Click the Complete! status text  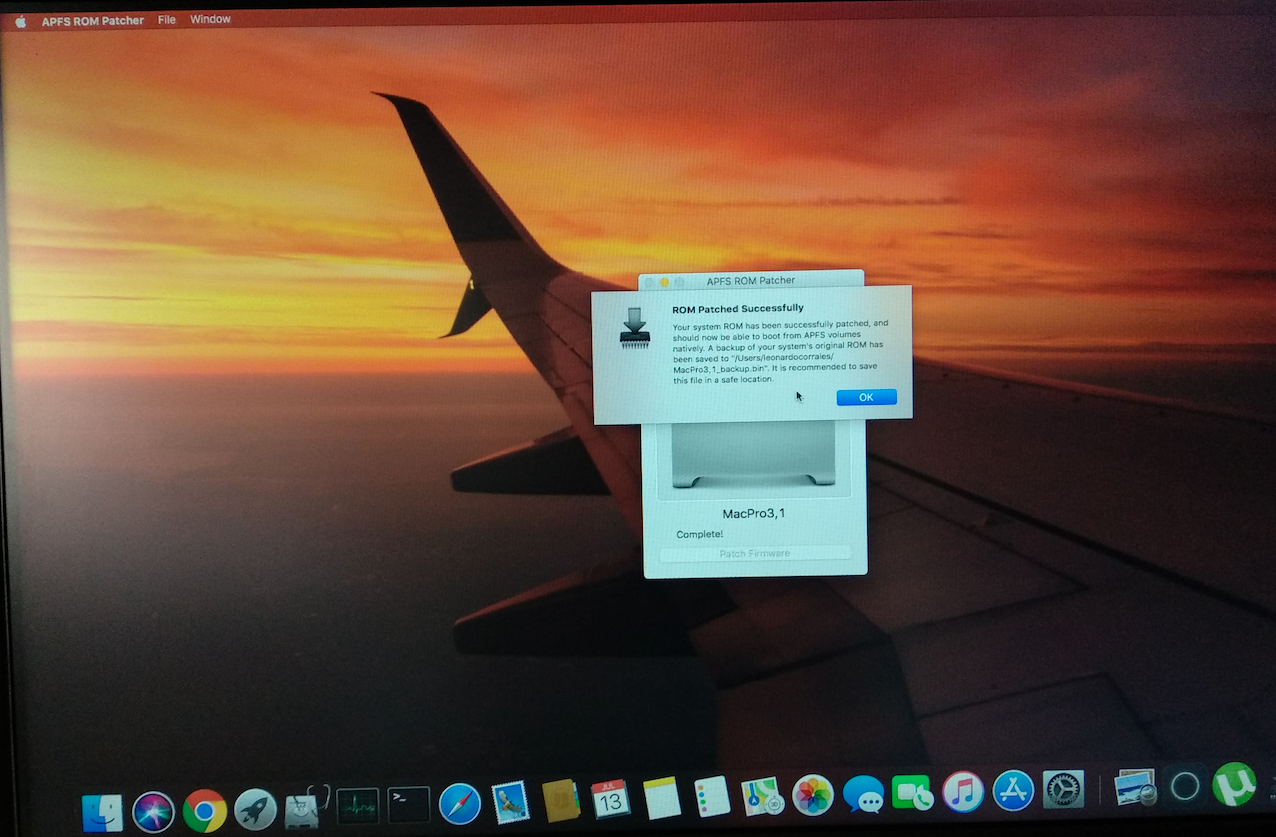click(x=699, y=534)
